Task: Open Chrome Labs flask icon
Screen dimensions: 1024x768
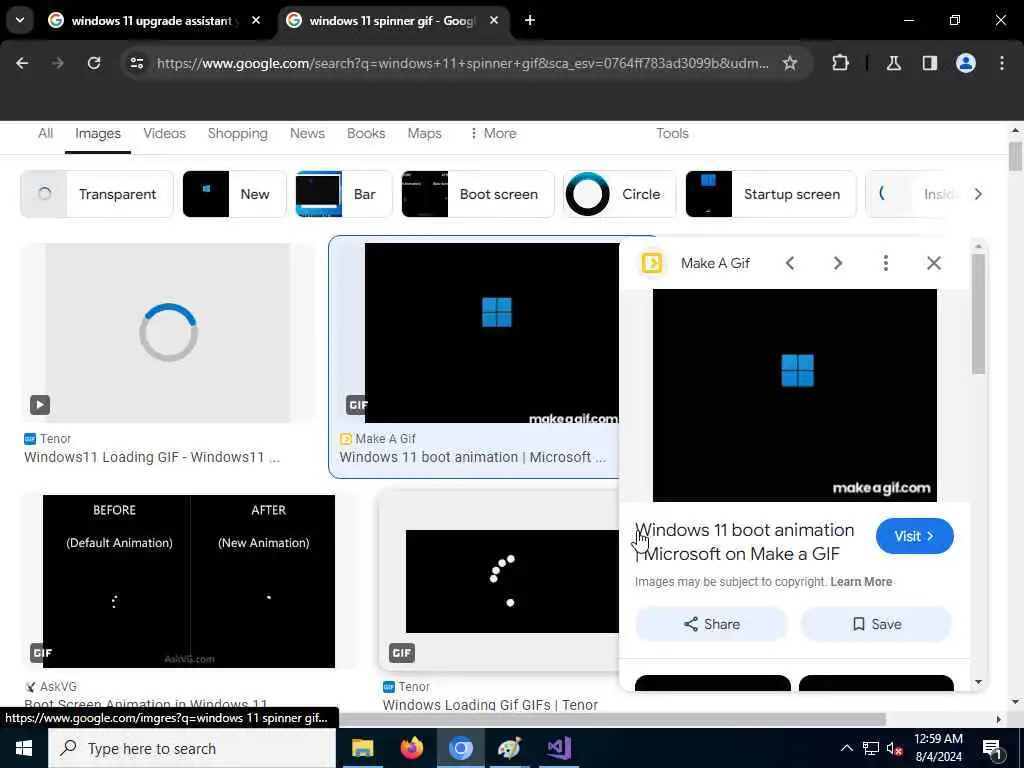Action: click(x=893, y=63)
